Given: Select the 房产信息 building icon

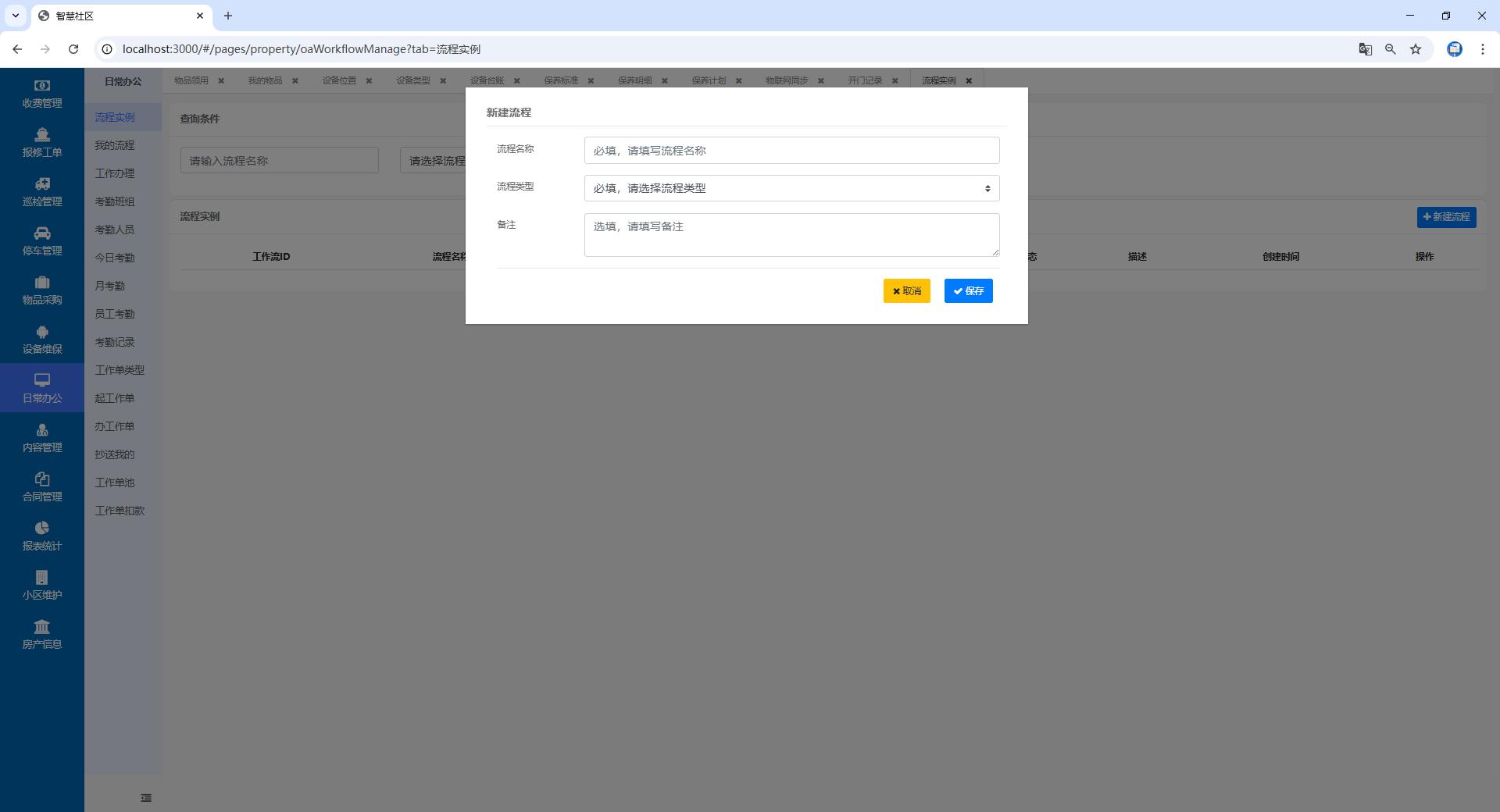Looking at the screenshot, I should (x=42, y=627).
